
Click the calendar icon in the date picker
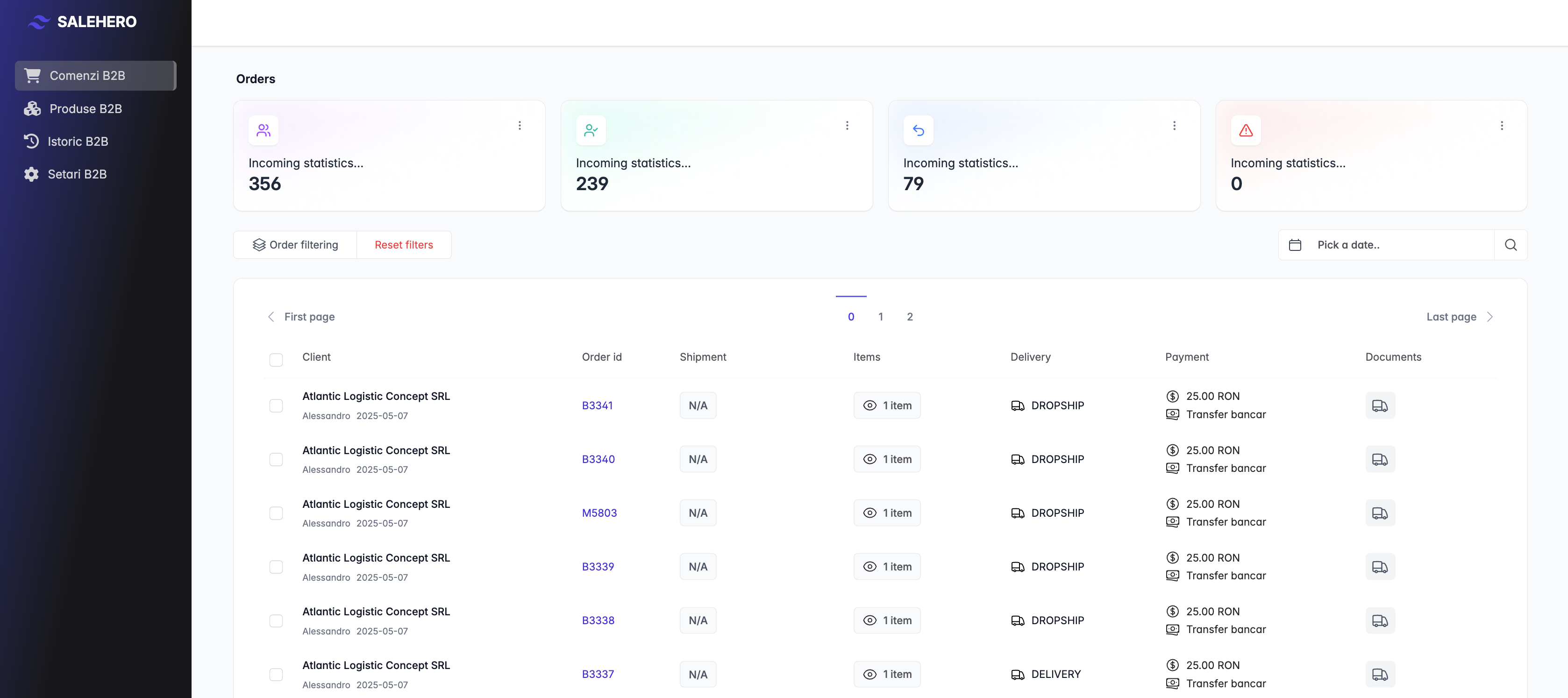(1295, 245)
